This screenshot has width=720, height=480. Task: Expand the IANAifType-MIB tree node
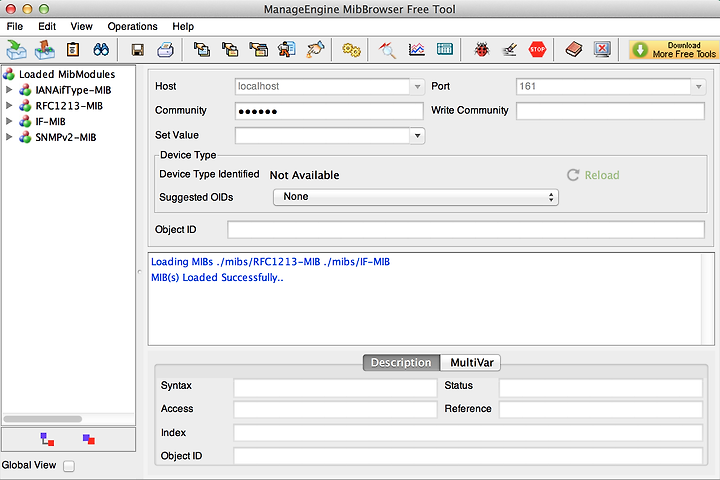9,90
